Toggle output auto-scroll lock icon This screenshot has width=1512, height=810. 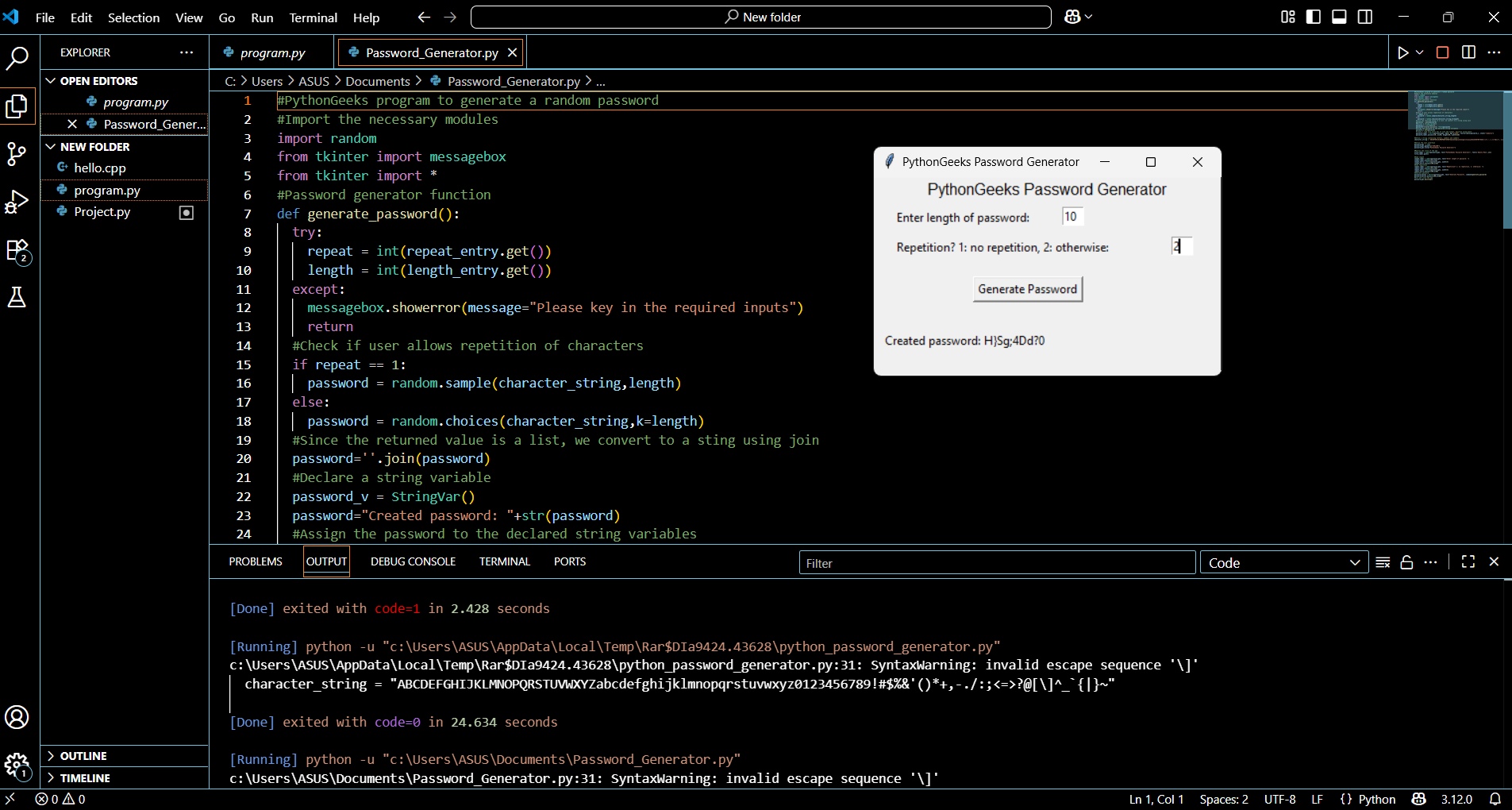pyautogui.click(x=1406, y=562)
